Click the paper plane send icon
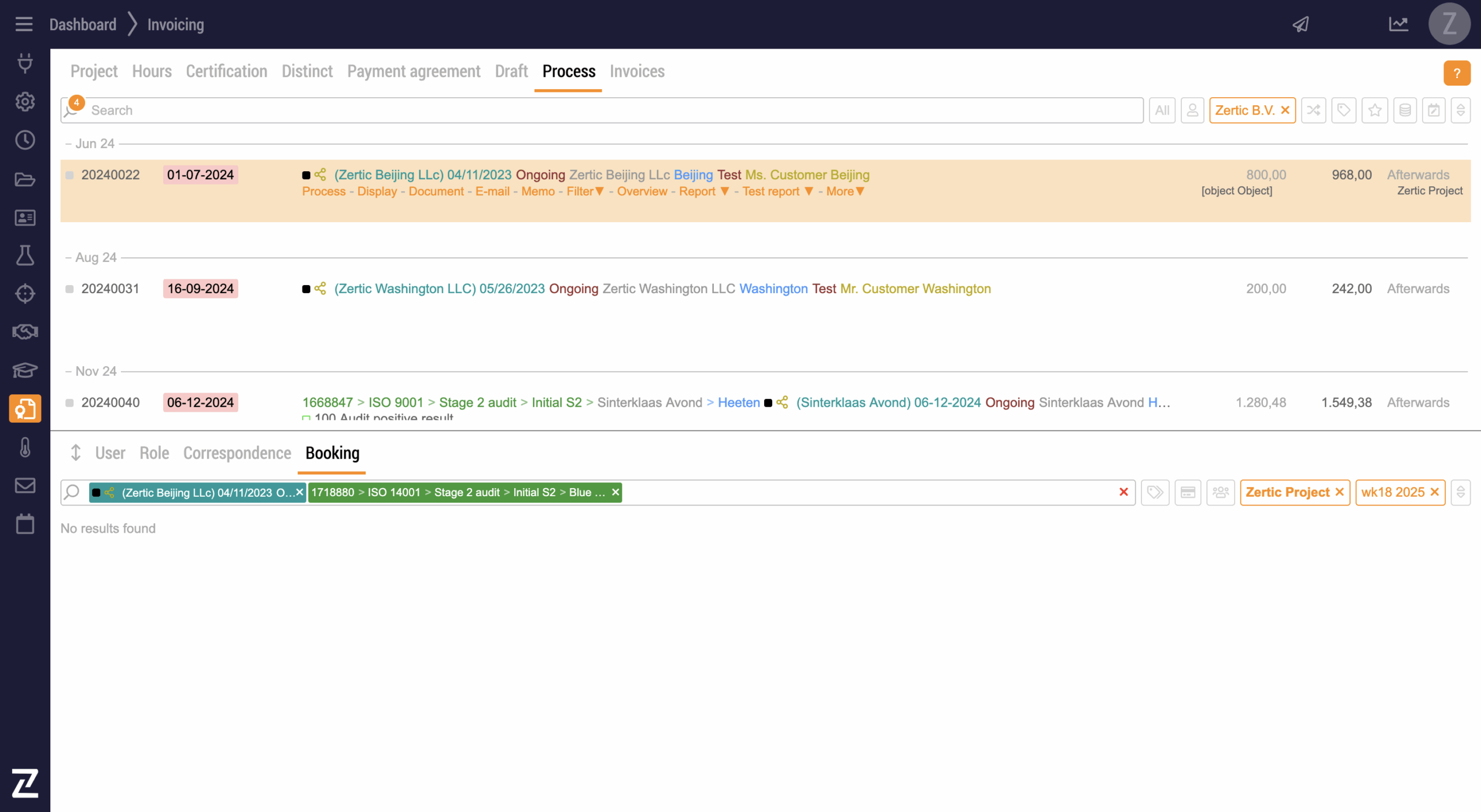Screen dimensions: 1481x812 coord(1301,24)
